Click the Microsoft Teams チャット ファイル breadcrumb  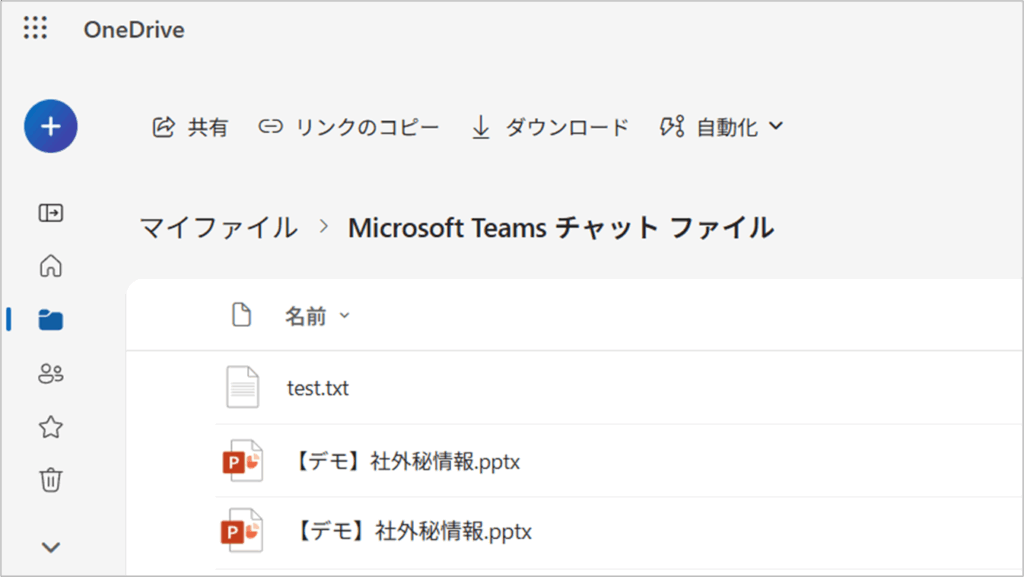click(x=561, y=228)
